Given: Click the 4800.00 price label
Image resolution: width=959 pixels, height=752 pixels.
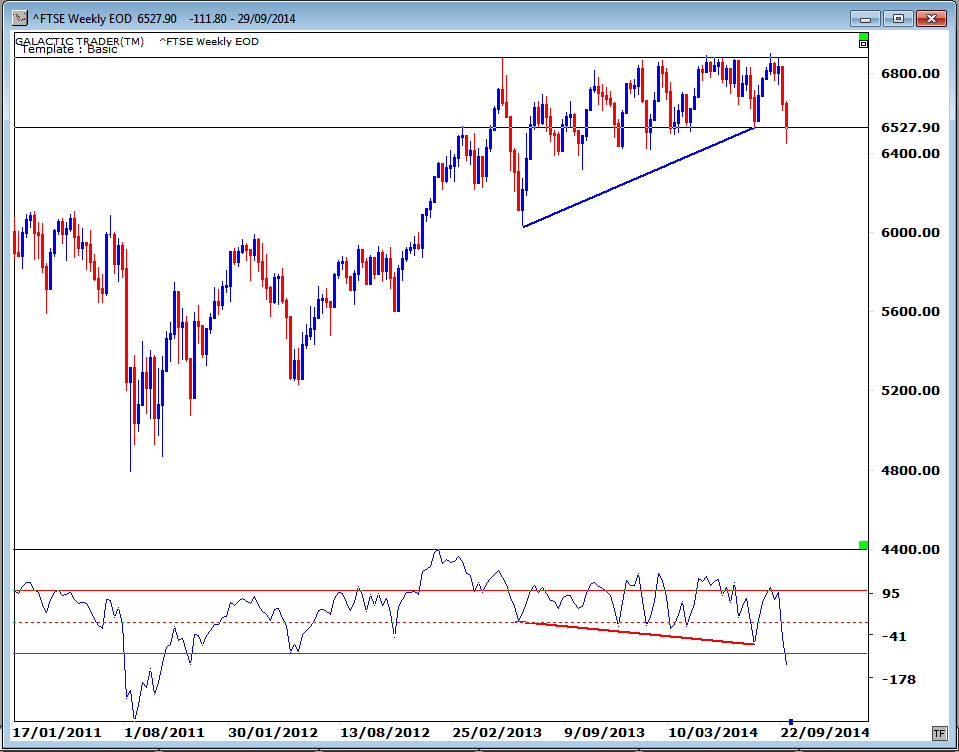Looking at the screenshot, I should point(910,470).
